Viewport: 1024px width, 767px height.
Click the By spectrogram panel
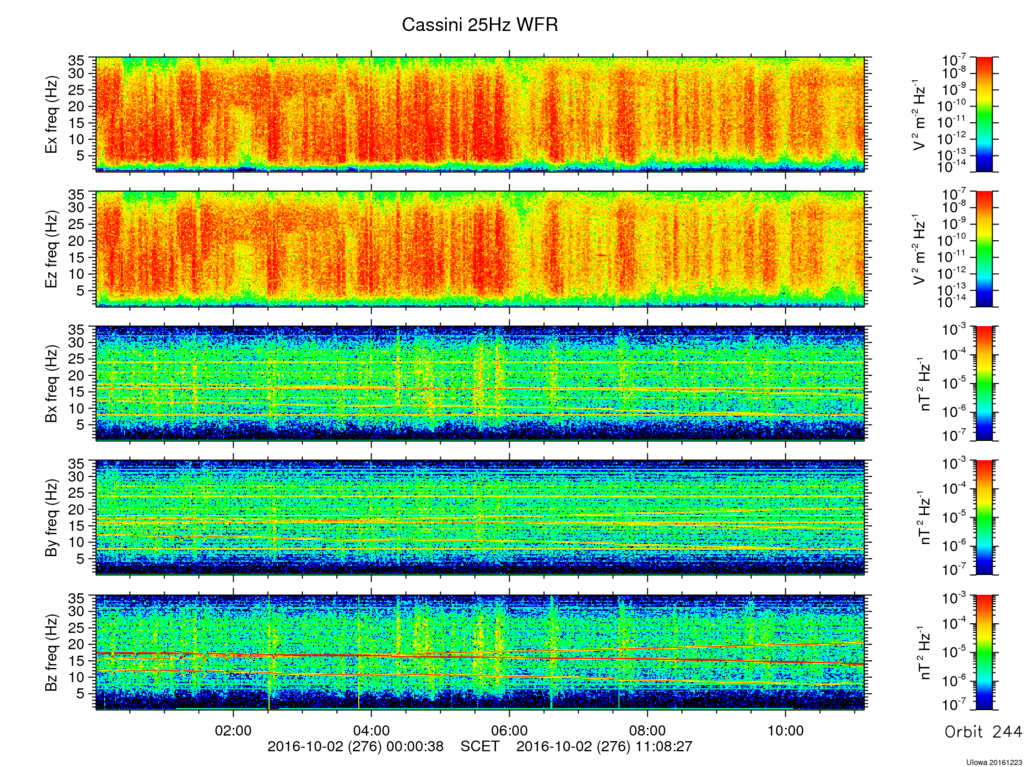481,518
